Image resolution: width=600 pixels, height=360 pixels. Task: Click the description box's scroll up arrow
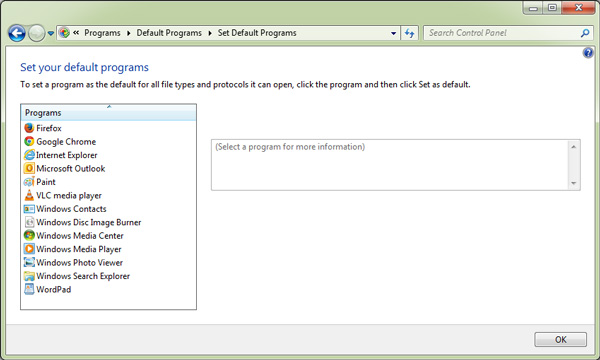tap(574, 147)
